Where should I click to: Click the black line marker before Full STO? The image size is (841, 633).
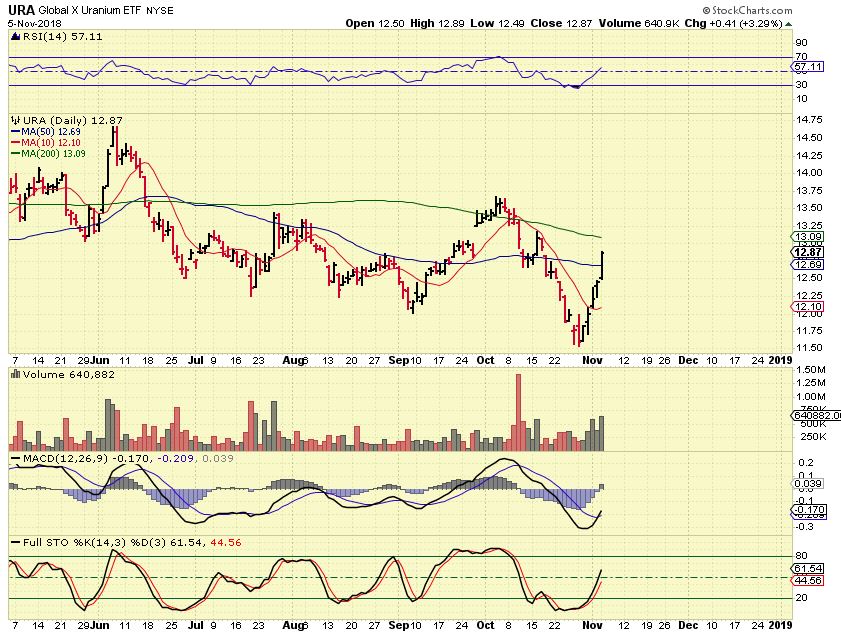16,543
